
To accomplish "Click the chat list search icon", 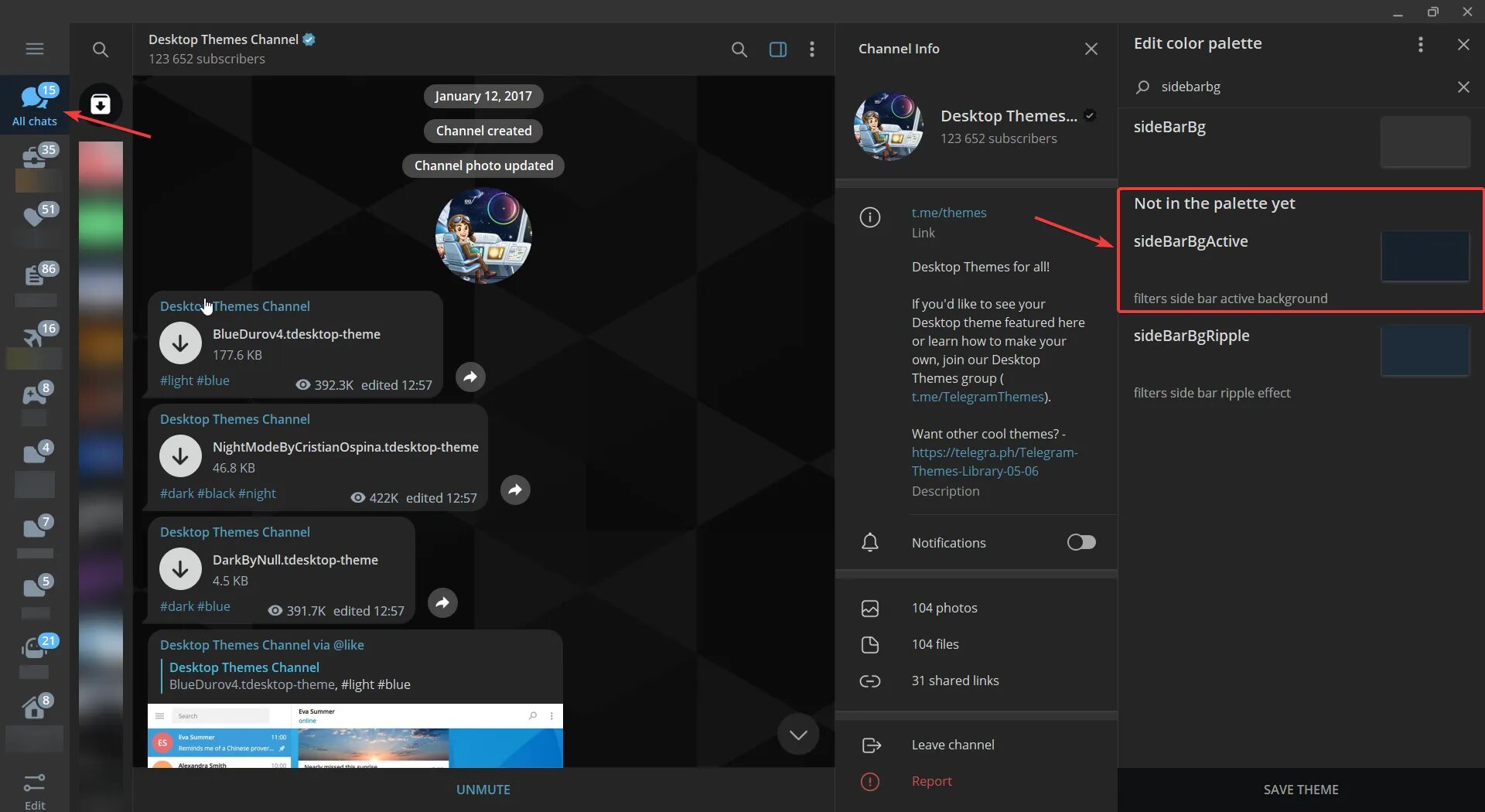I will click(x=101, y=49).
